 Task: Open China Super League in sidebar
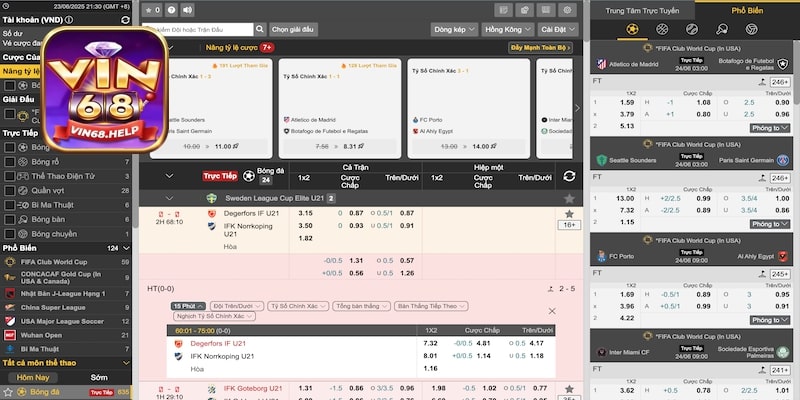click(x=66, y=307)
